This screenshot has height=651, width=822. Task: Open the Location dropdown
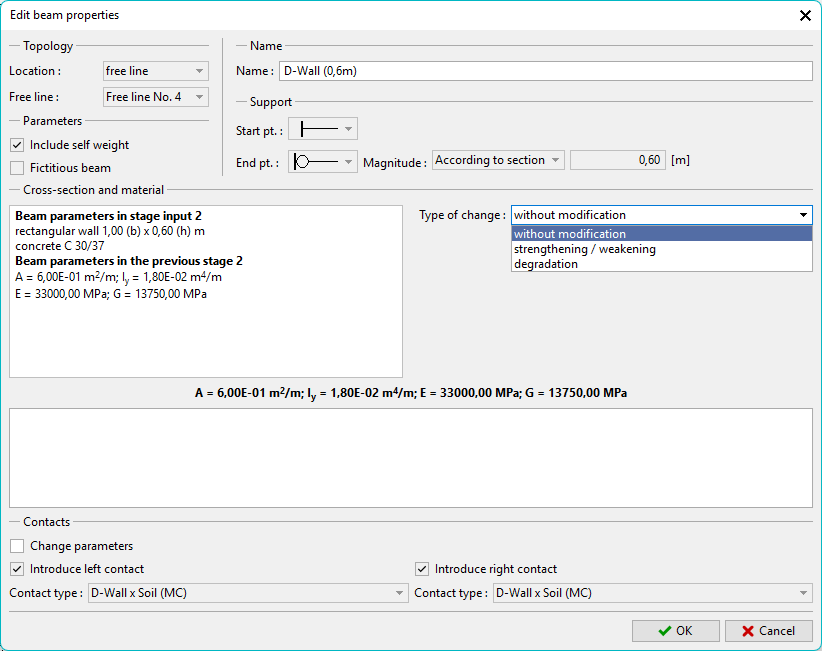coord(155,71)
